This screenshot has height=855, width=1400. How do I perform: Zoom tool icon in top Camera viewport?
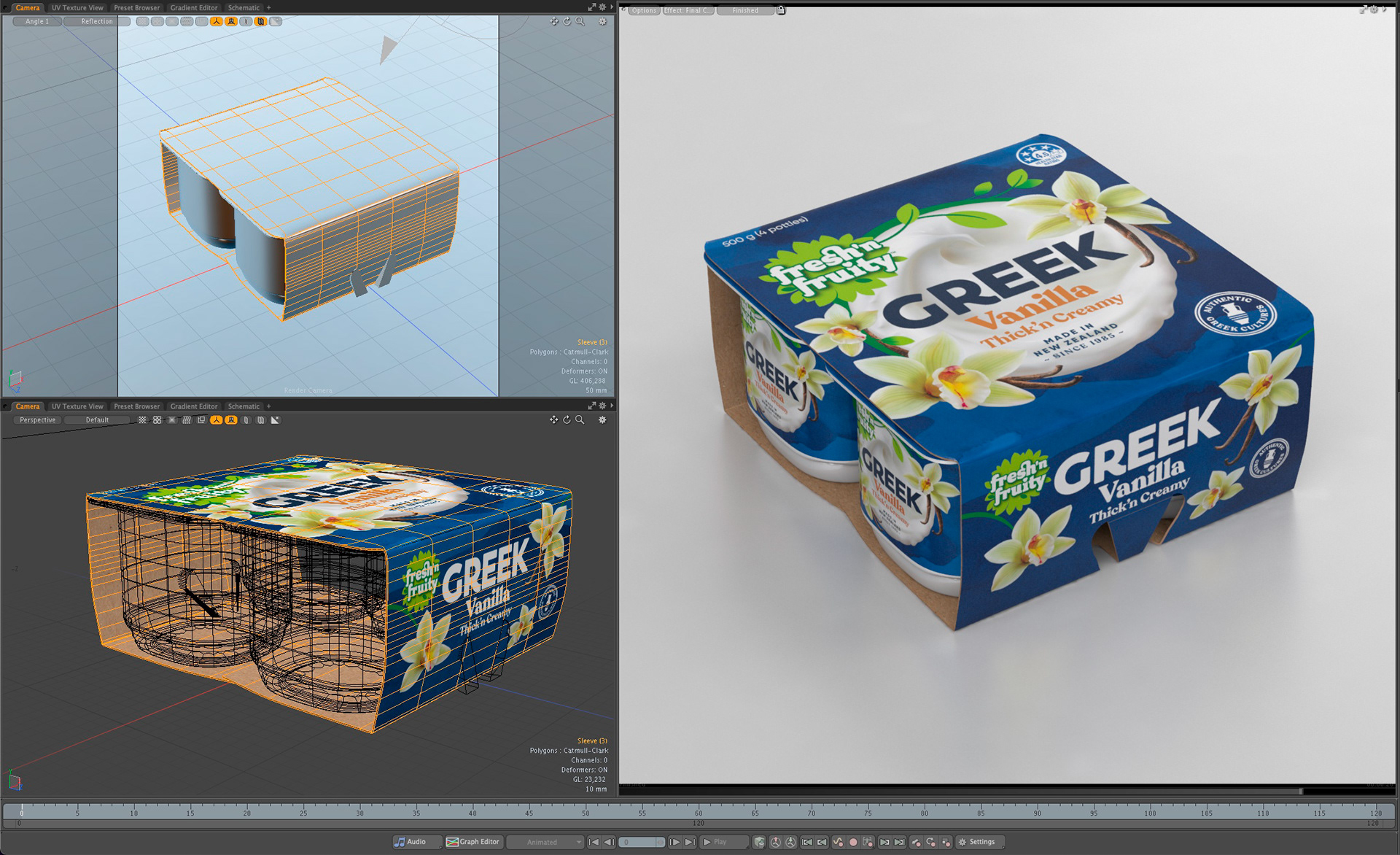point(580,21)
